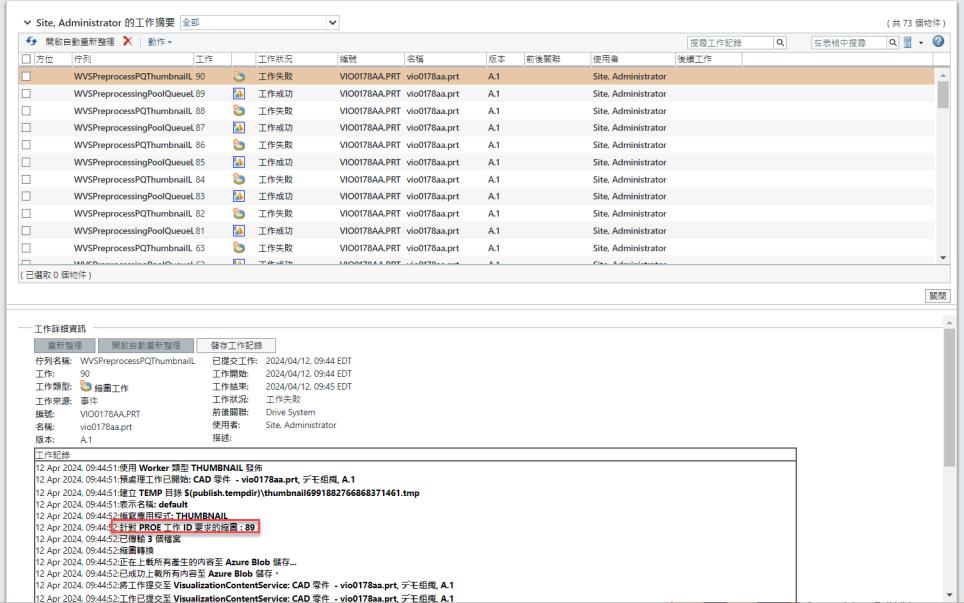Click the thumbnail job icon in row 90
964x603 pixels.
click(x=239, y=76)
